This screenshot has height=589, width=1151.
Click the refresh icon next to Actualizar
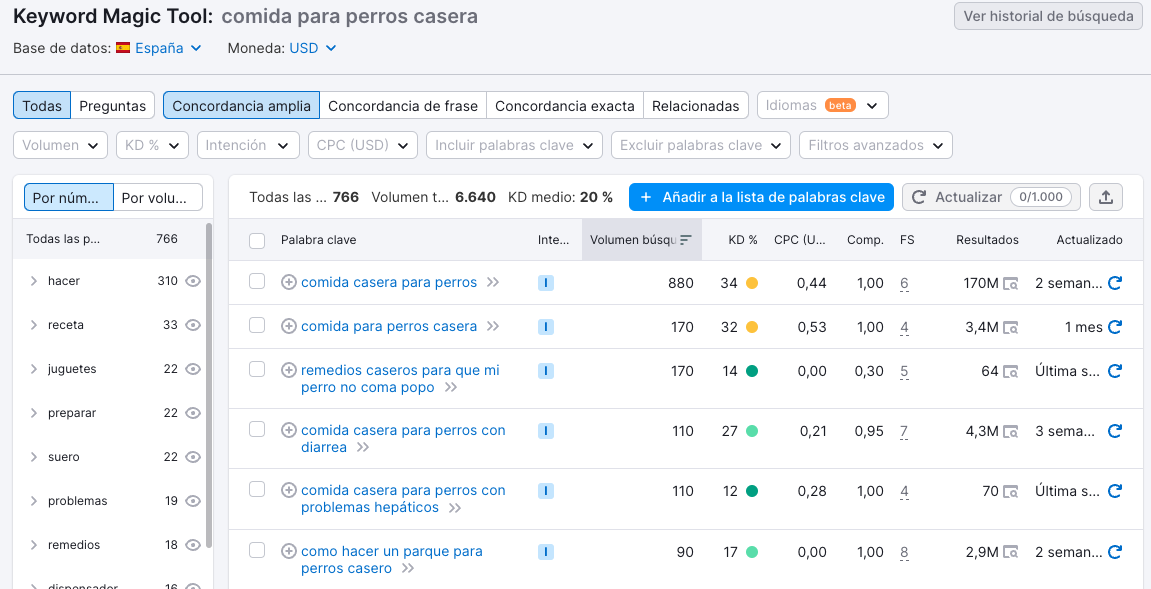918,197
